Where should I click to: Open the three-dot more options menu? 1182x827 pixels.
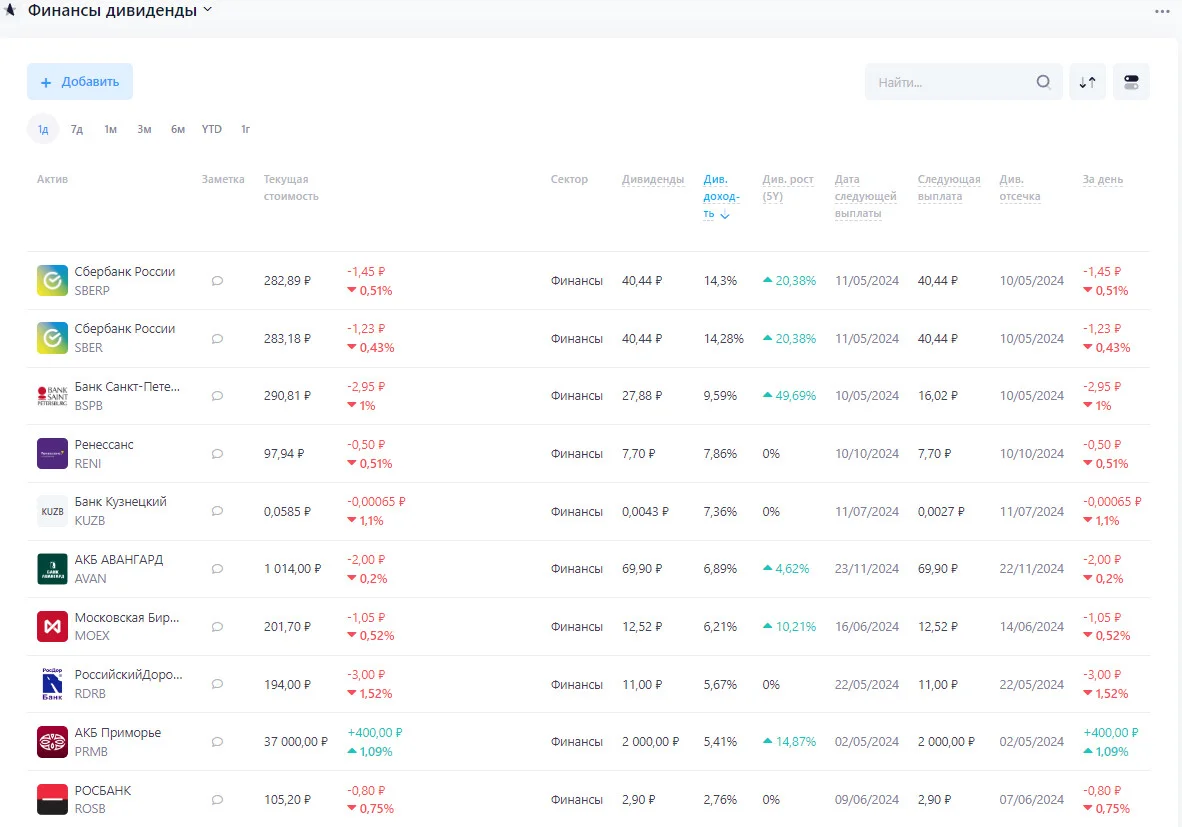tap(1162, 11)
